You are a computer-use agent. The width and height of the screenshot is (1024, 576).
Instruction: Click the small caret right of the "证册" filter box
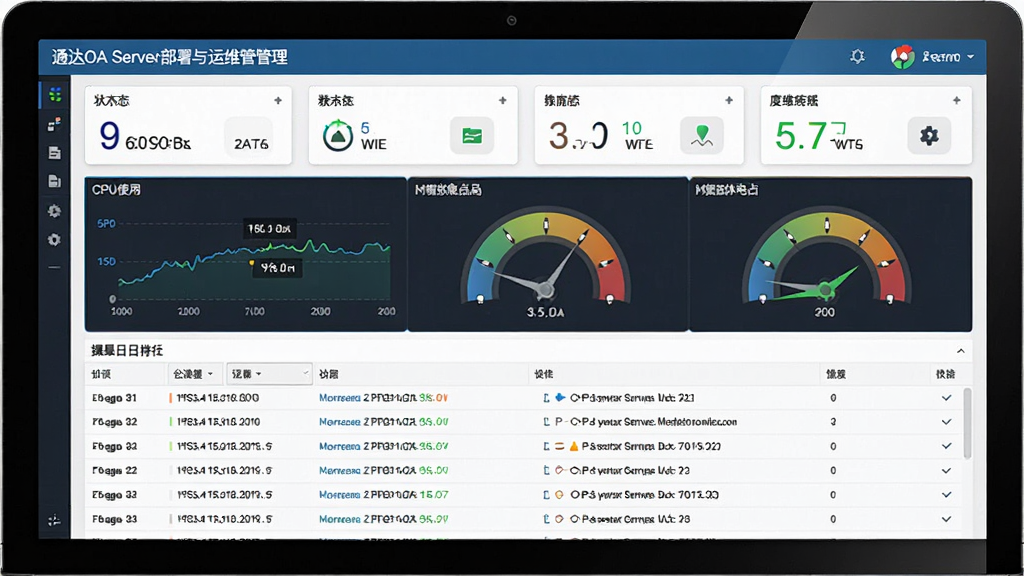coord(305,374)
